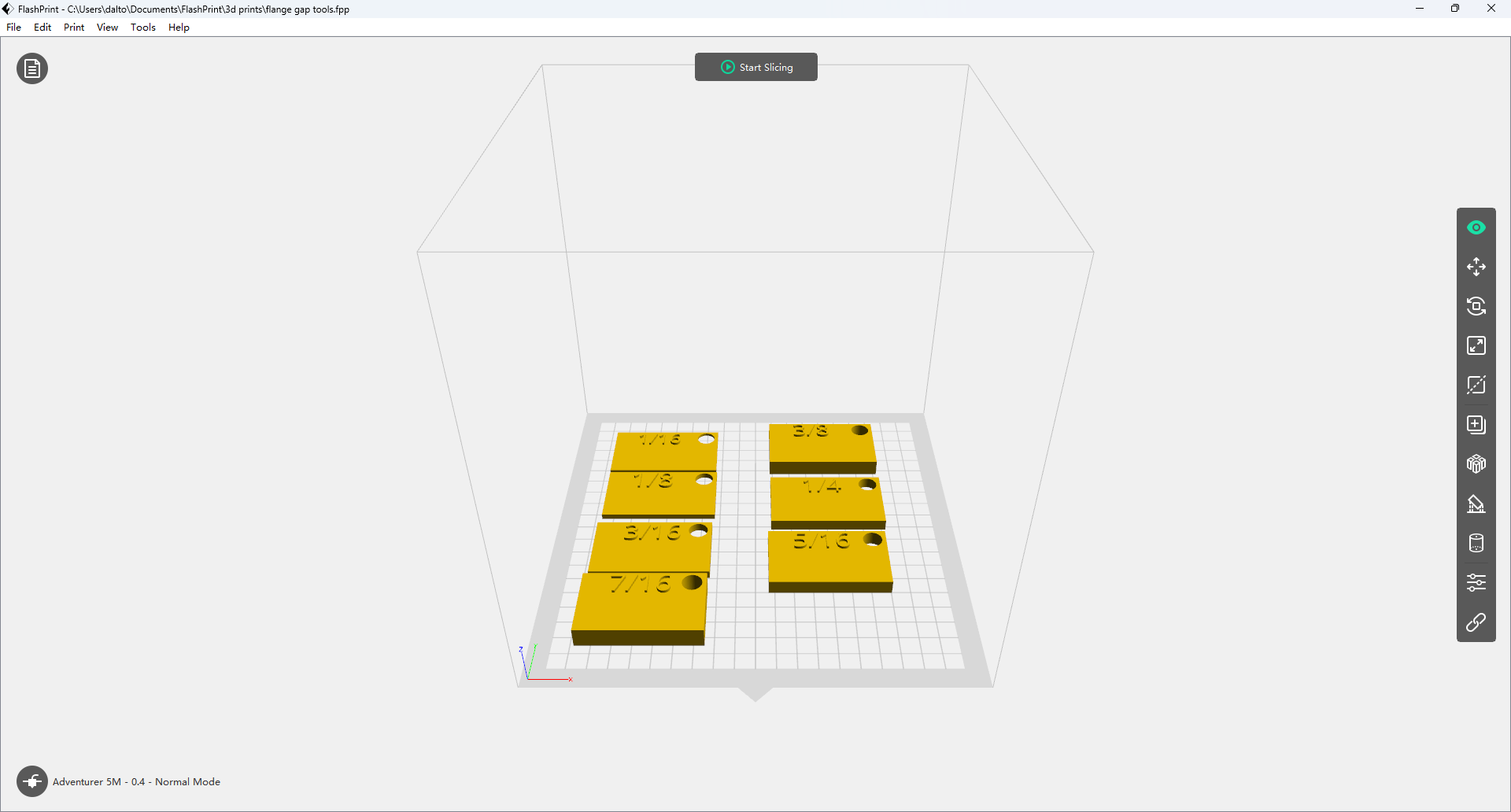This screenshot has width=1511, height=812.
Task: Open the Duplicate/add model tool
Action: (1476, 425)
